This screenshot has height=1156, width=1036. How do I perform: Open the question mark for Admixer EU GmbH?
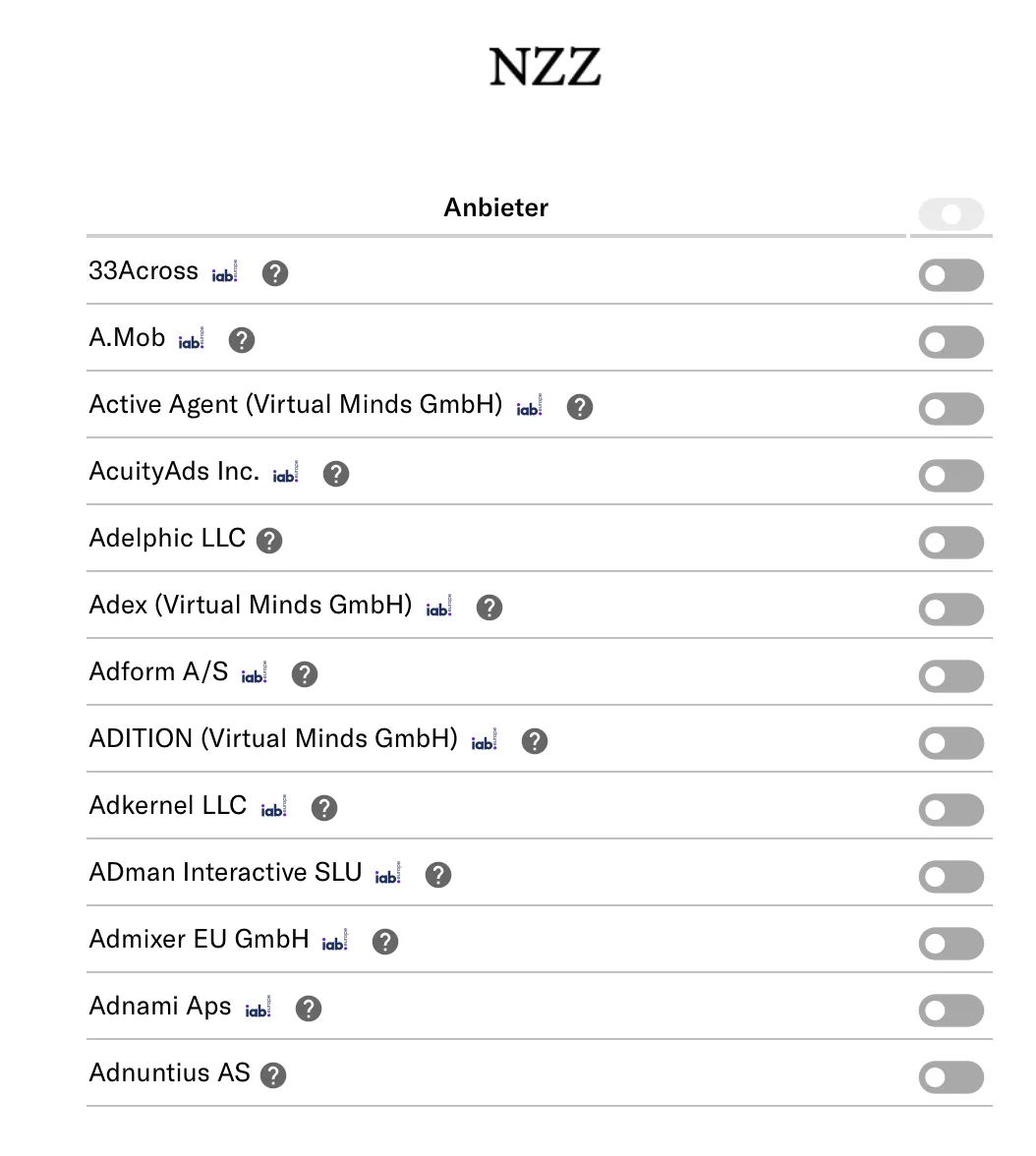[385, 942]
